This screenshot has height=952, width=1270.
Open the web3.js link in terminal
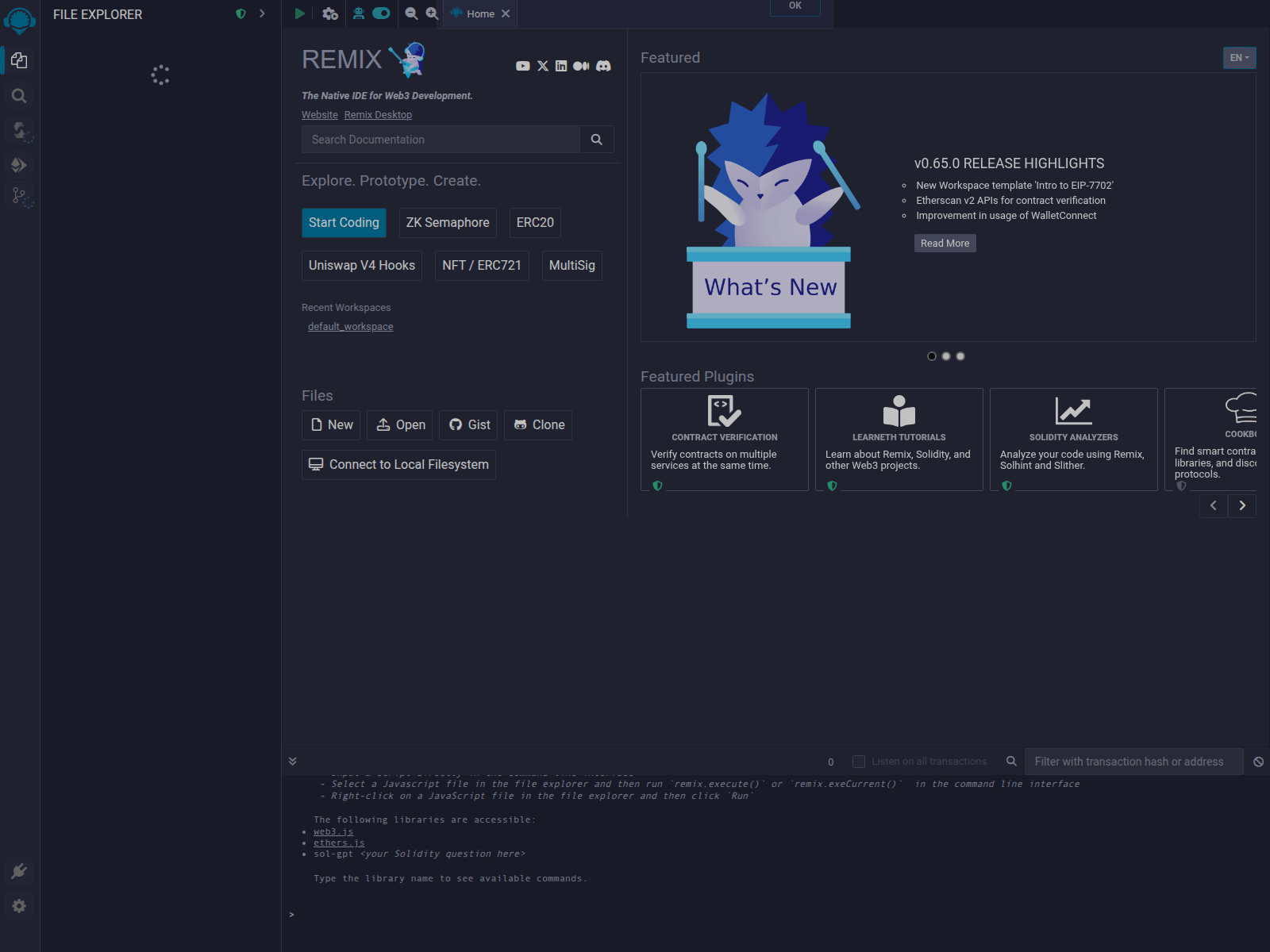[333, 832]
